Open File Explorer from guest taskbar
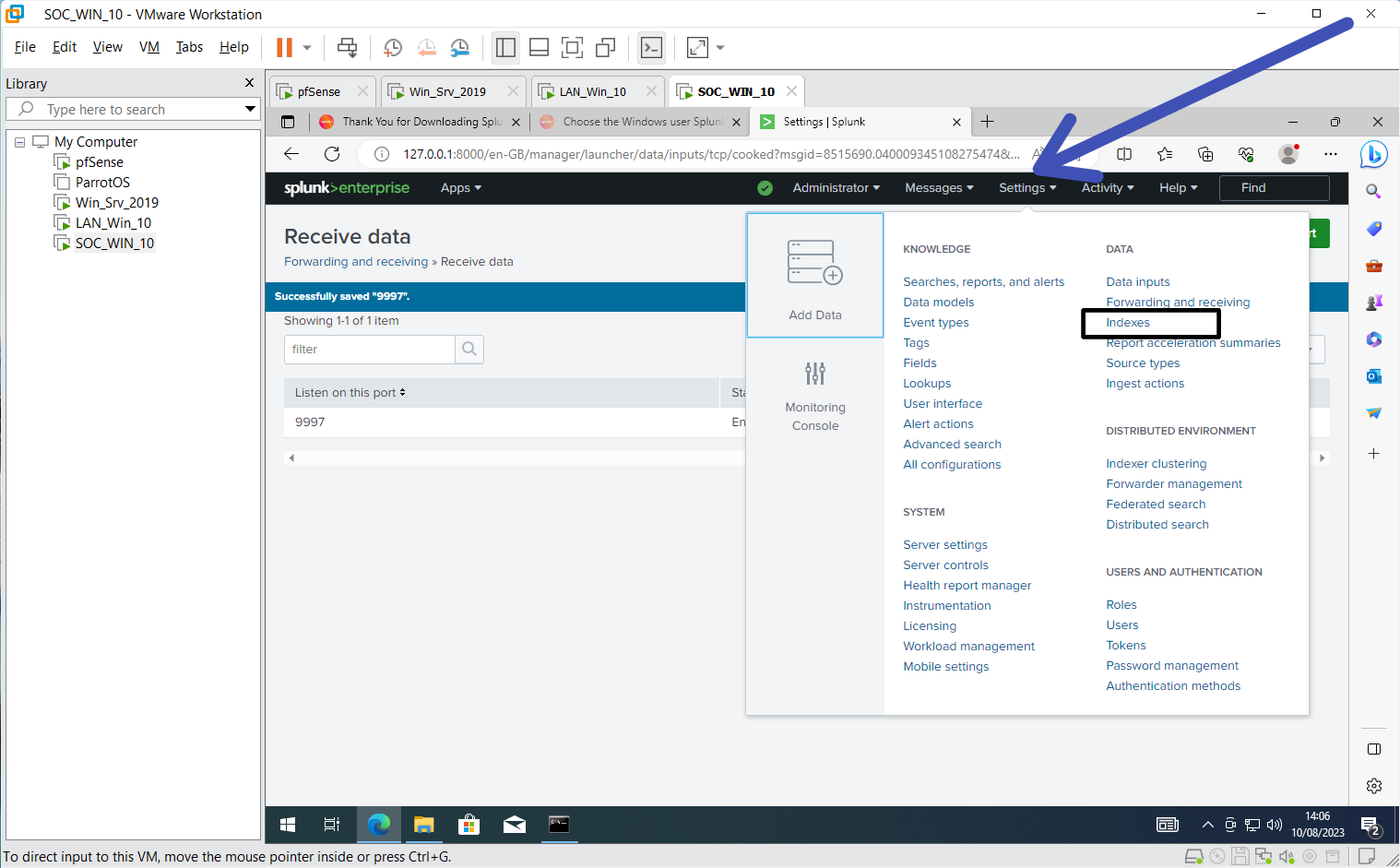The image size is (1400, 868). 423,825
